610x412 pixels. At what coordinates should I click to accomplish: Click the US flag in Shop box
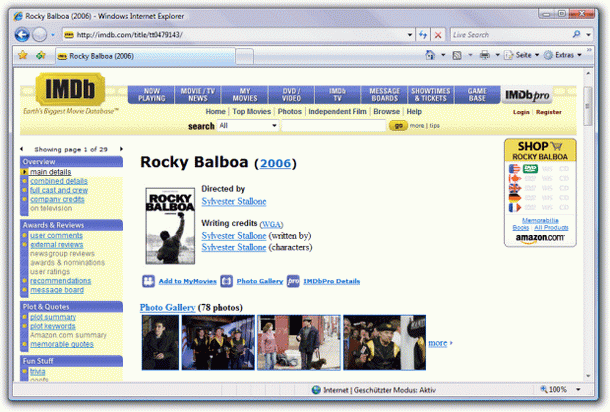coord(514,169)
